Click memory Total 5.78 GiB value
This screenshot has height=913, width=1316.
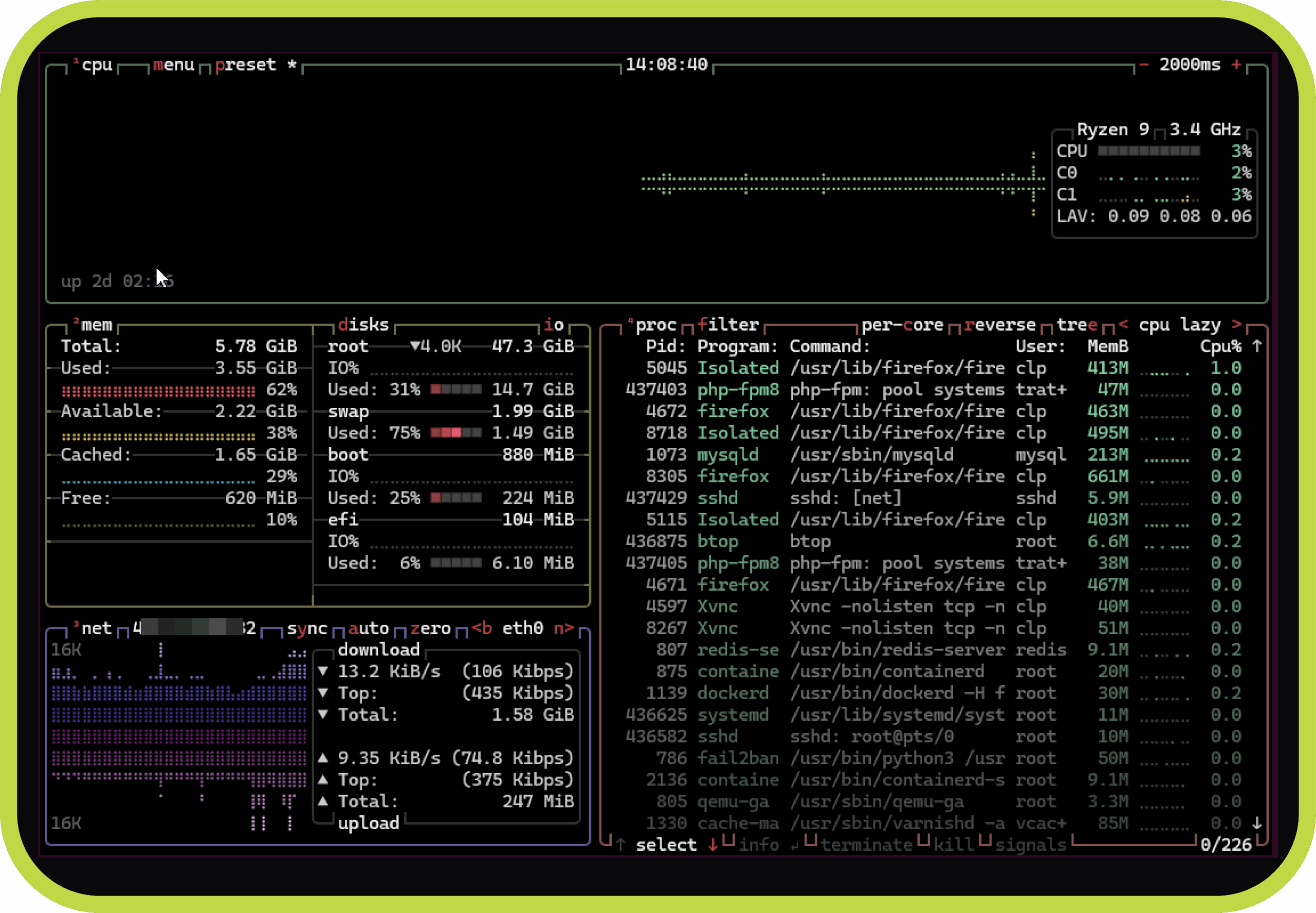pos(255,346)
